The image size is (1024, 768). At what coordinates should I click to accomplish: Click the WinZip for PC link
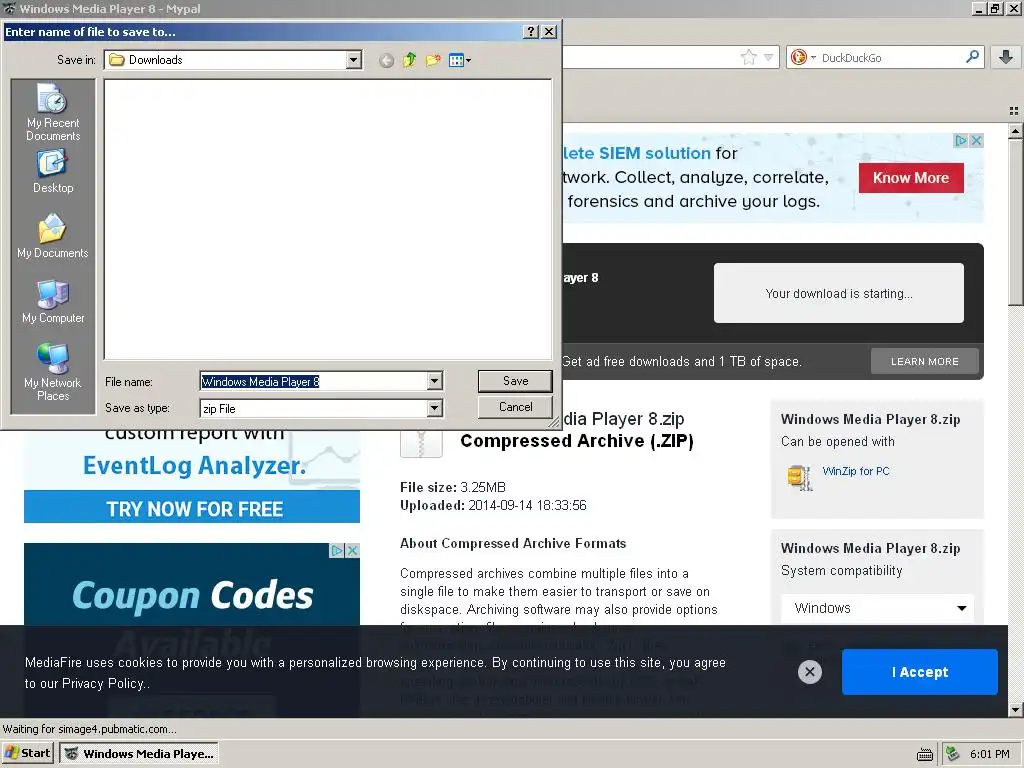(x=856, y=471)
